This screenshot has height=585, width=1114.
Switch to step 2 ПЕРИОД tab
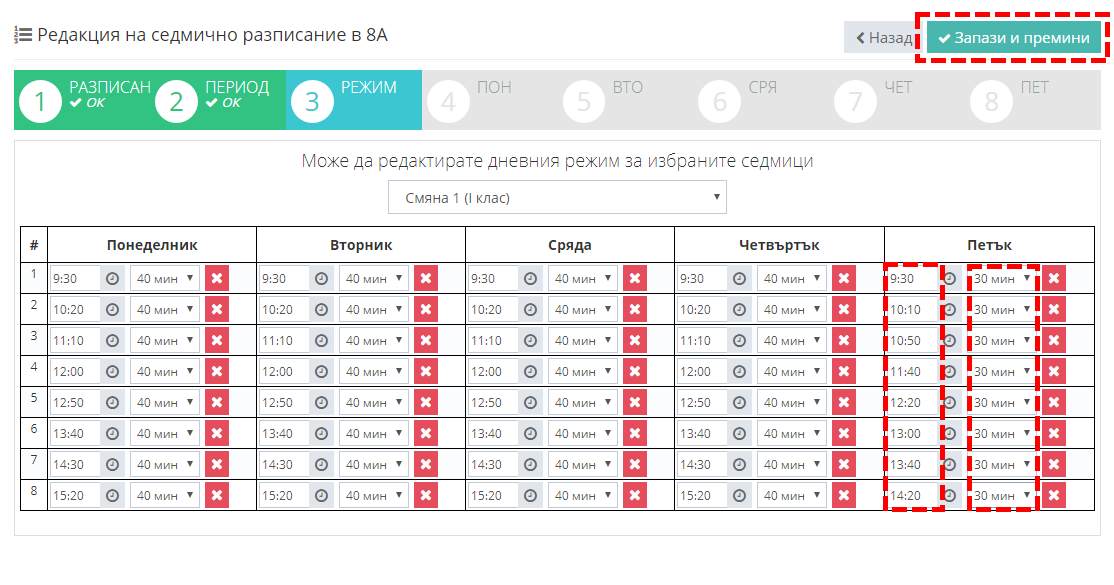pos(218,100)
